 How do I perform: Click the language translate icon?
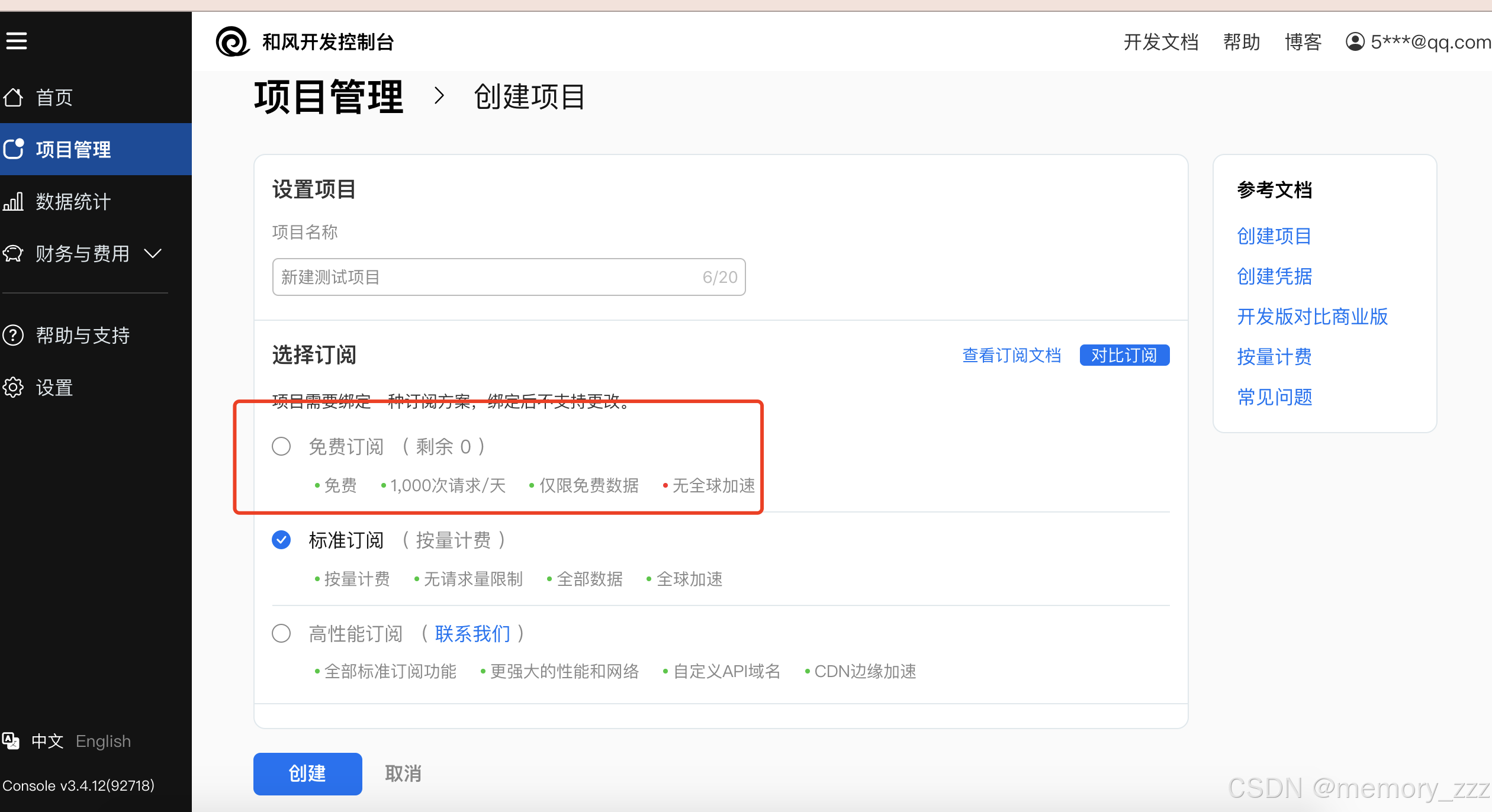[x=11, y=740]
